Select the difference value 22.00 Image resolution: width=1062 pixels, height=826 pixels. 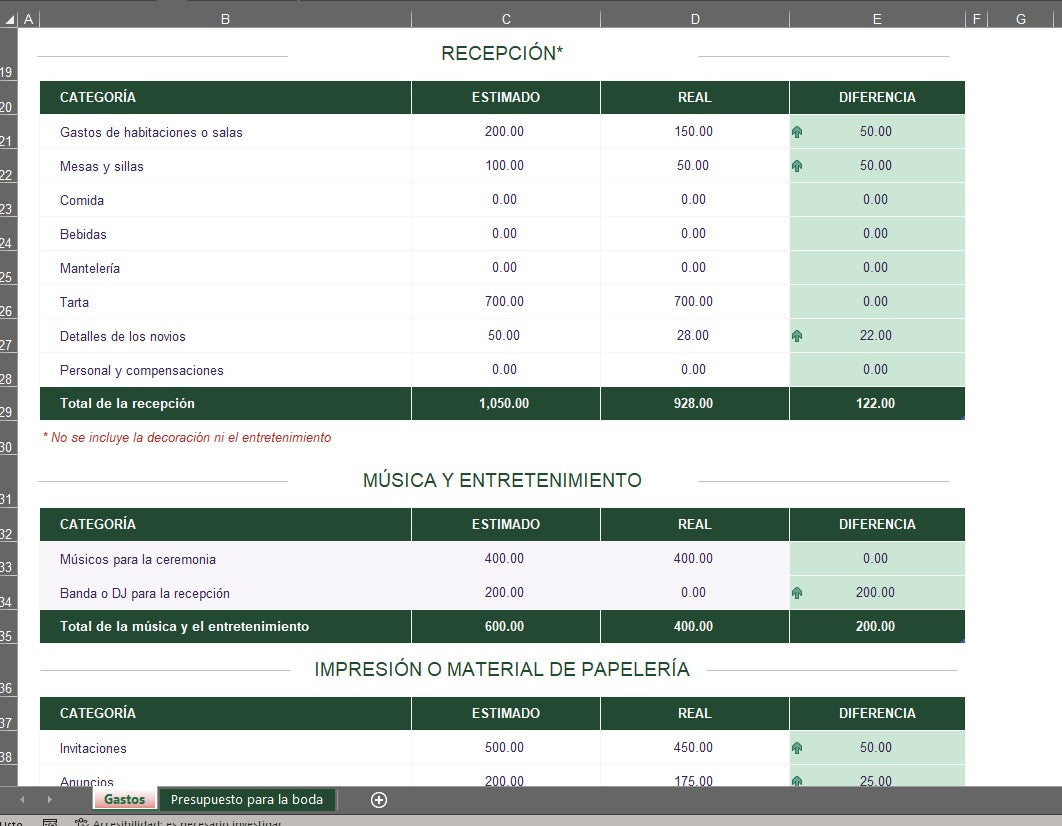pyautogui.click(x=877, y=336)
